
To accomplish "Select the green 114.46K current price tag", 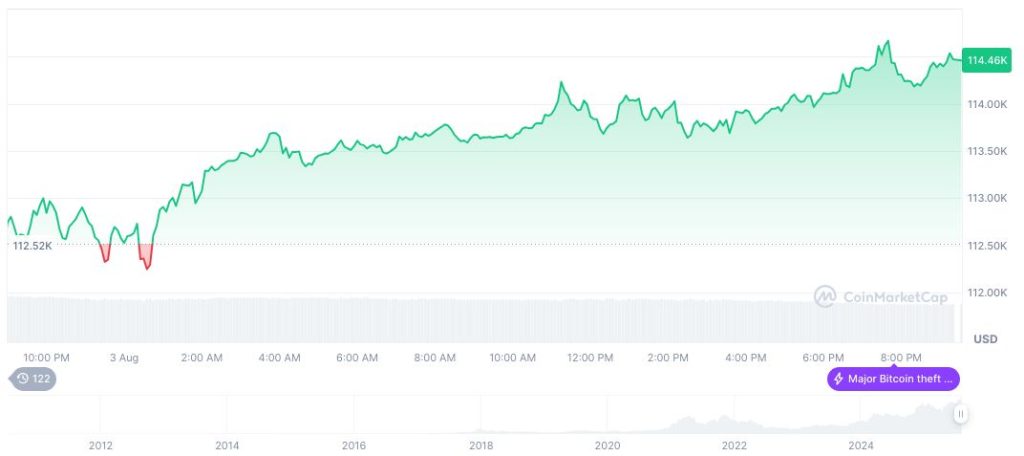I will [x=985, y=61].
